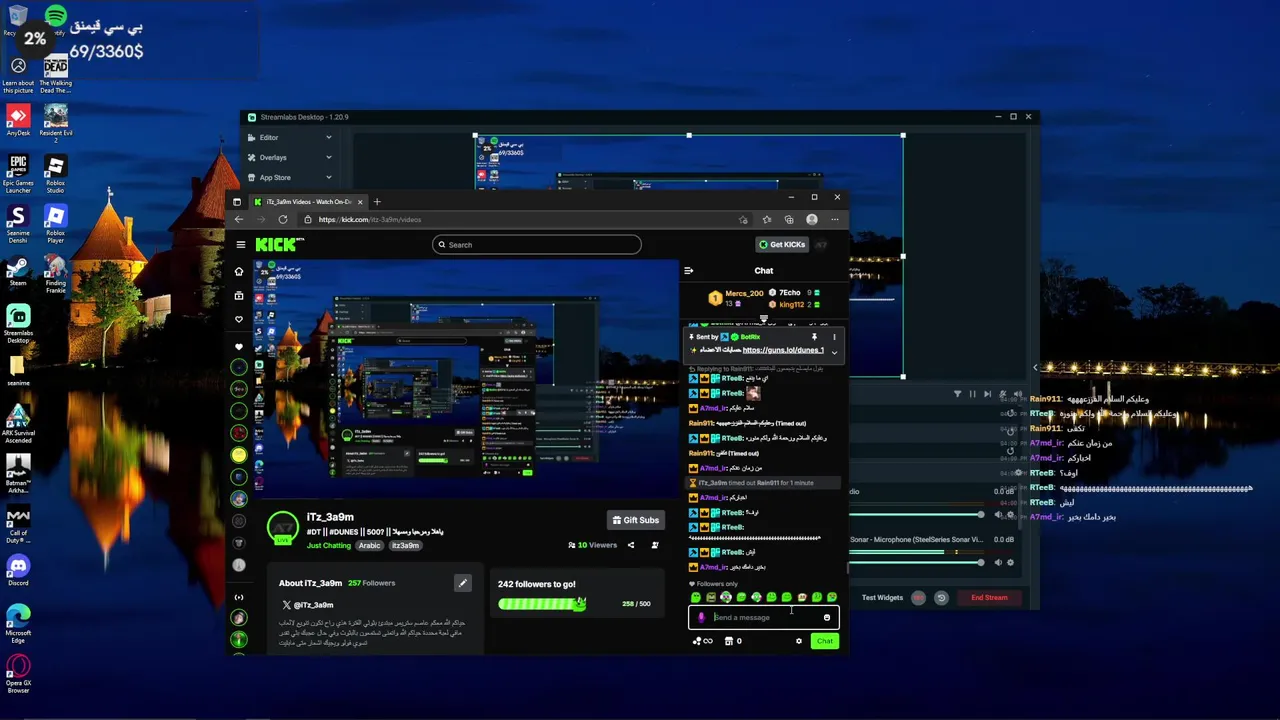The height and width of the screenshot is (720, 1280).
Task: Open Microsoft Edge desktop shortcut
Action: [18, 622]
